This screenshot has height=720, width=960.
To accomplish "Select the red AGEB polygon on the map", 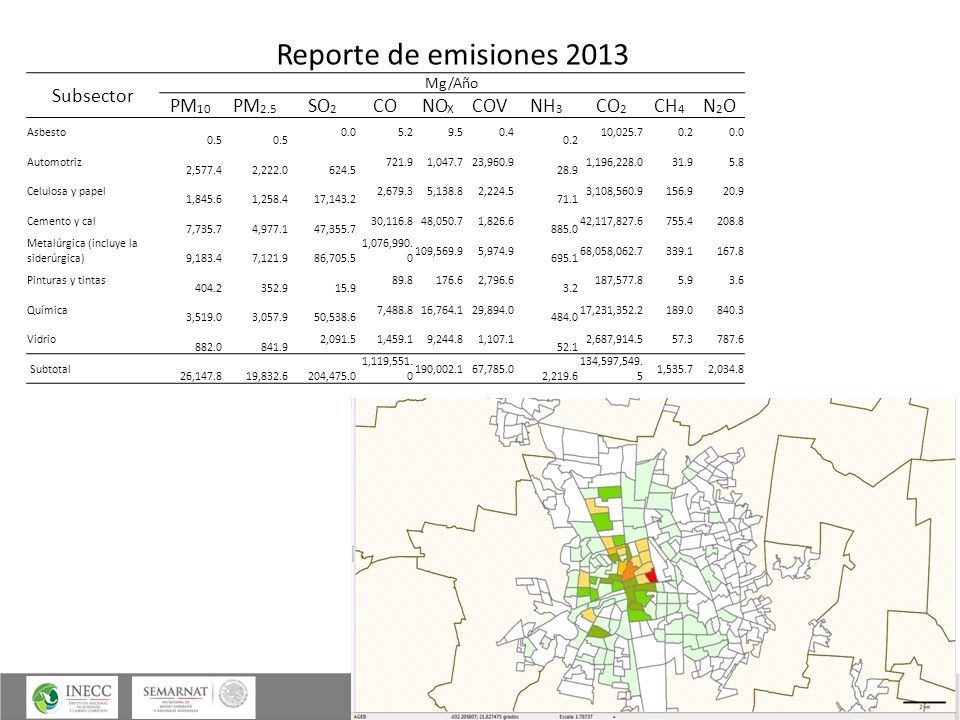I will point(652,576).
